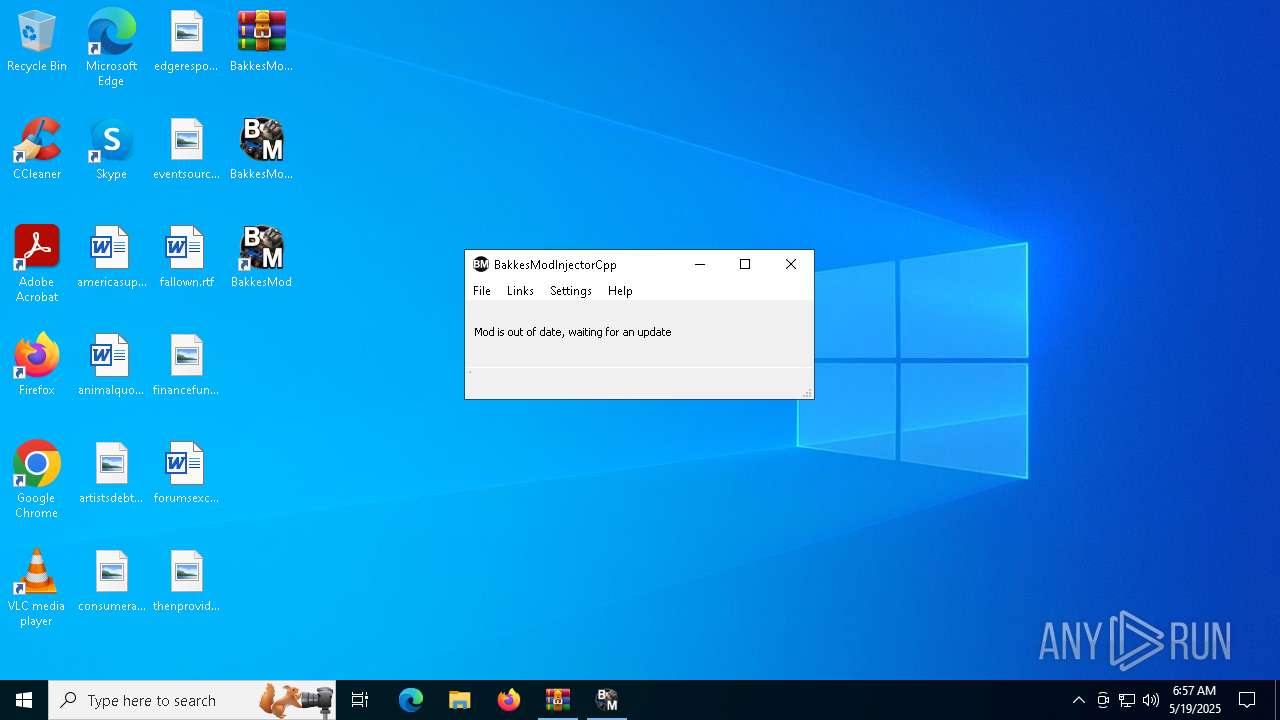
Task: Select the fallown.rtf document icon
Action: (186, 258)
